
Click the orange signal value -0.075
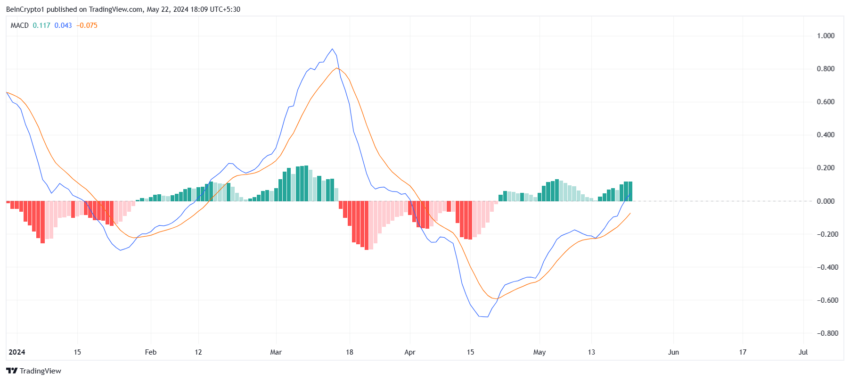(x=87, y=25)
